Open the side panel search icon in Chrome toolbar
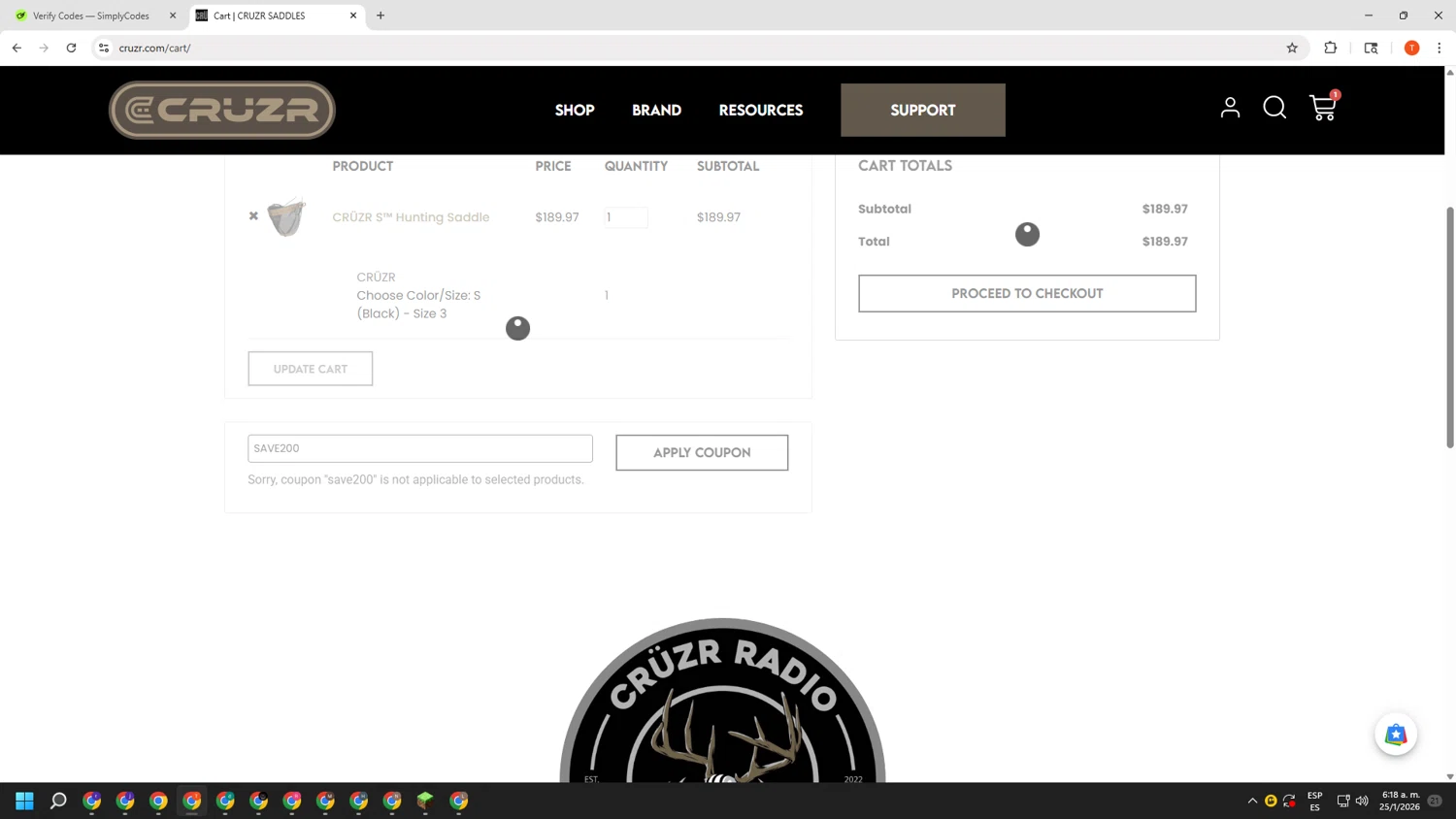1456x819 pixels. pyautogui.click(x=1371, y=48)
